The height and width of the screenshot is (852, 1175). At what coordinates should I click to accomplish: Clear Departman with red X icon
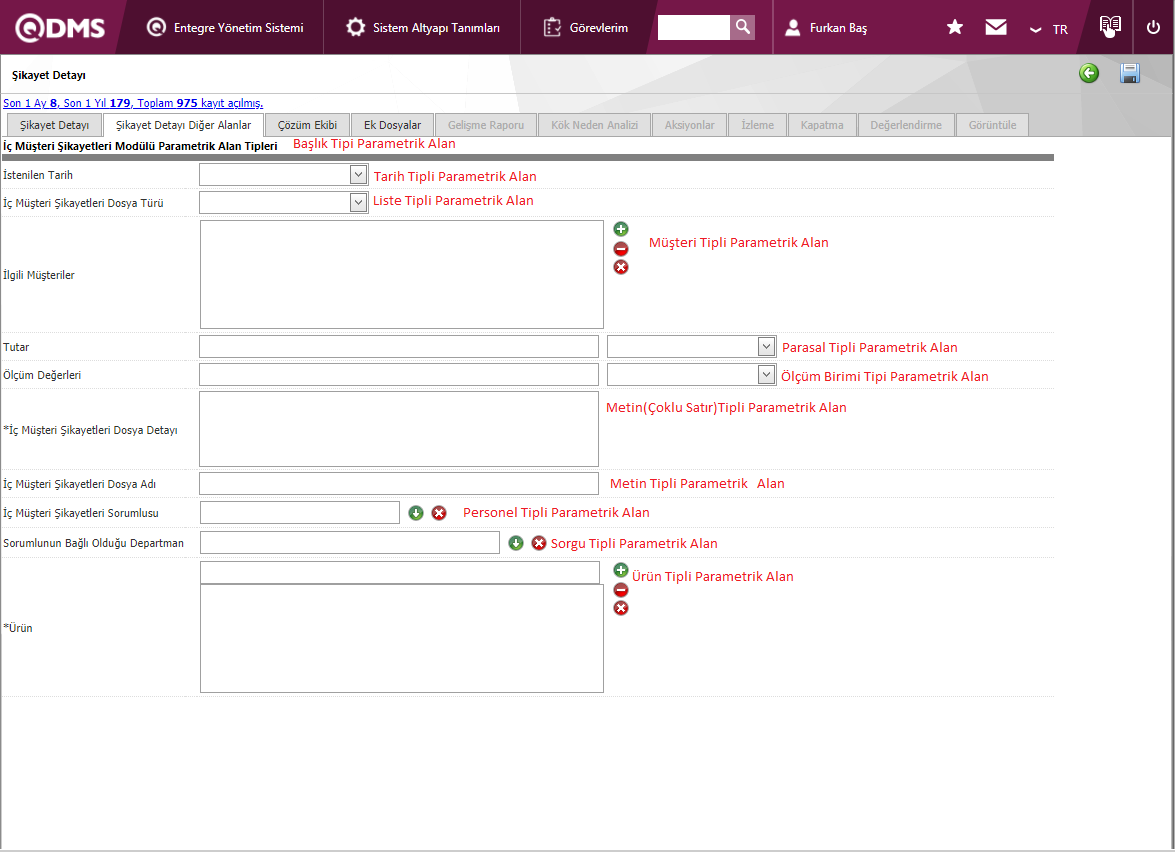click(539, 543)
